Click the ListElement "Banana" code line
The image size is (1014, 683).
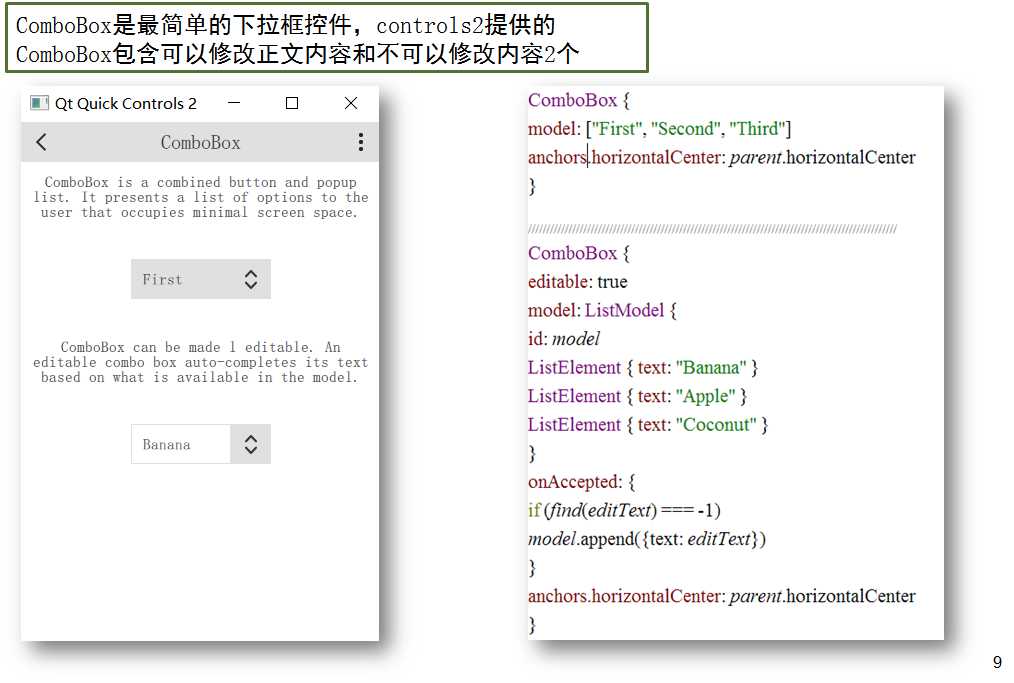pyautogui.click(x=643, y=367)
